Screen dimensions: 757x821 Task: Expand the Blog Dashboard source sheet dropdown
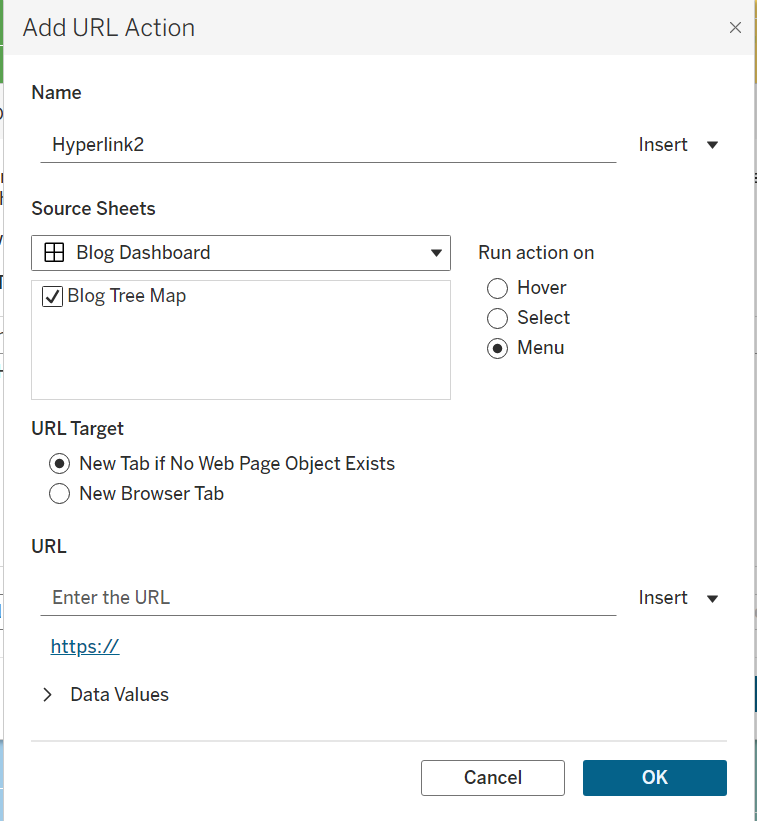coord(436,253)
